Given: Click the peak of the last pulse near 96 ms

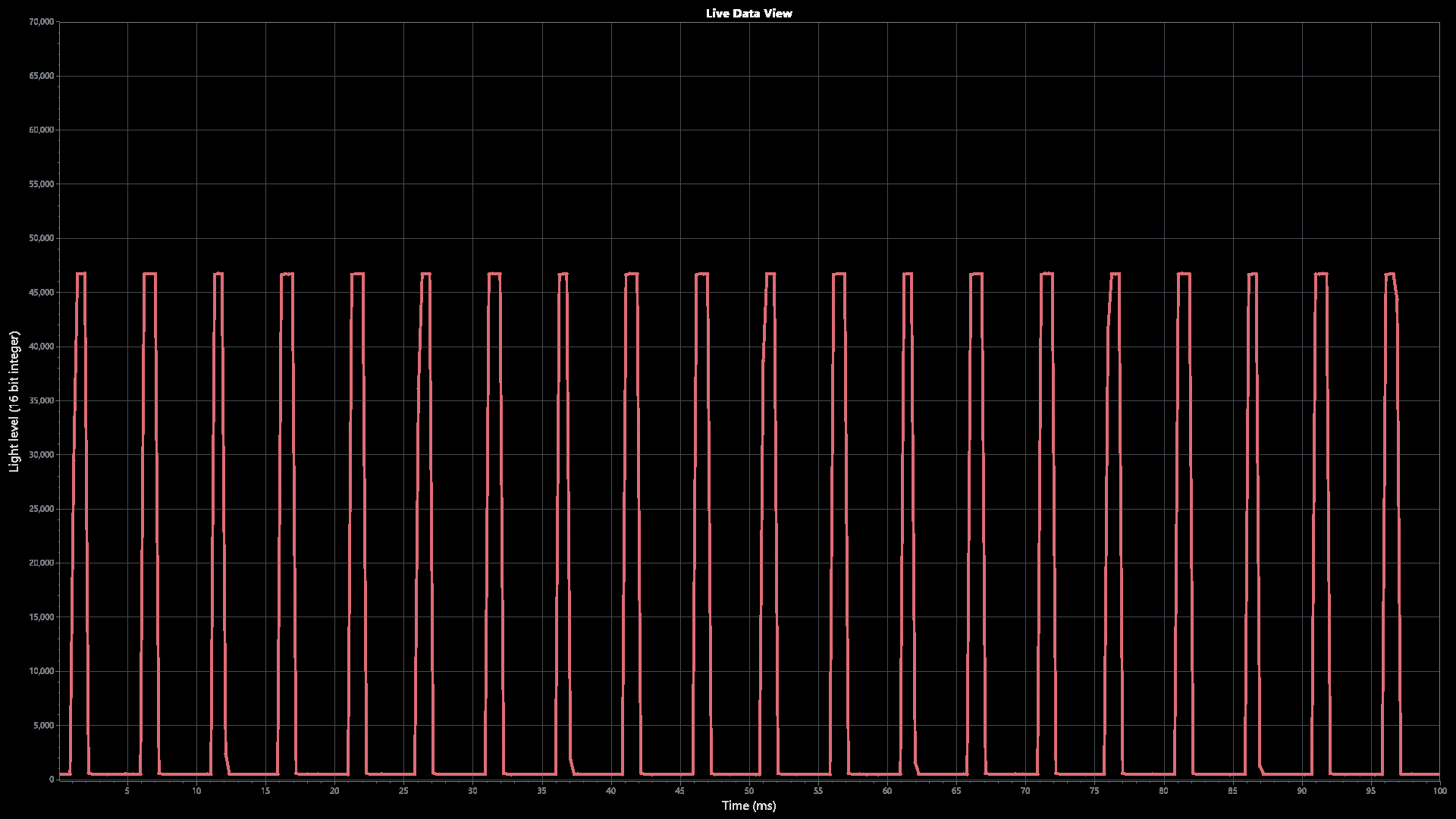Looking at the screenshot, I should (1390, 274).
